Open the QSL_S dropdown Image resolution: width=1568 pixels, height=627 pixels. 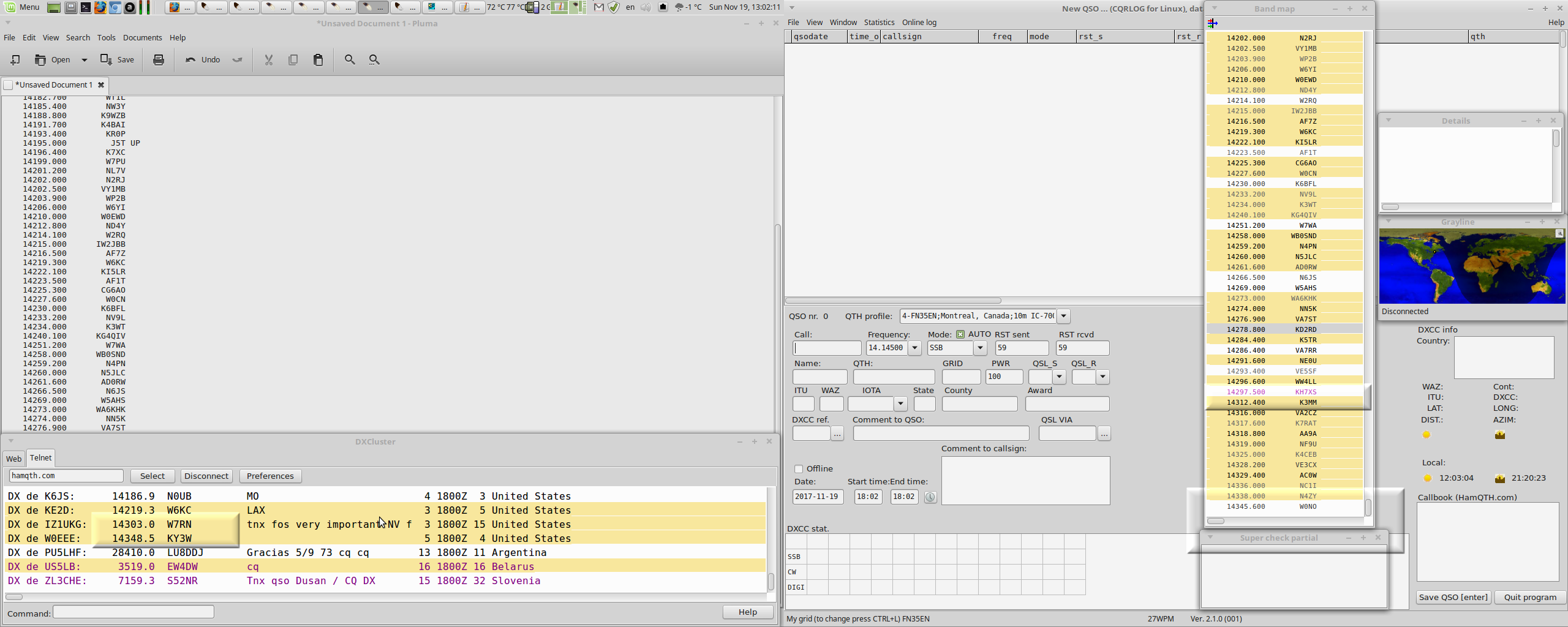[x=1059, y=377]
